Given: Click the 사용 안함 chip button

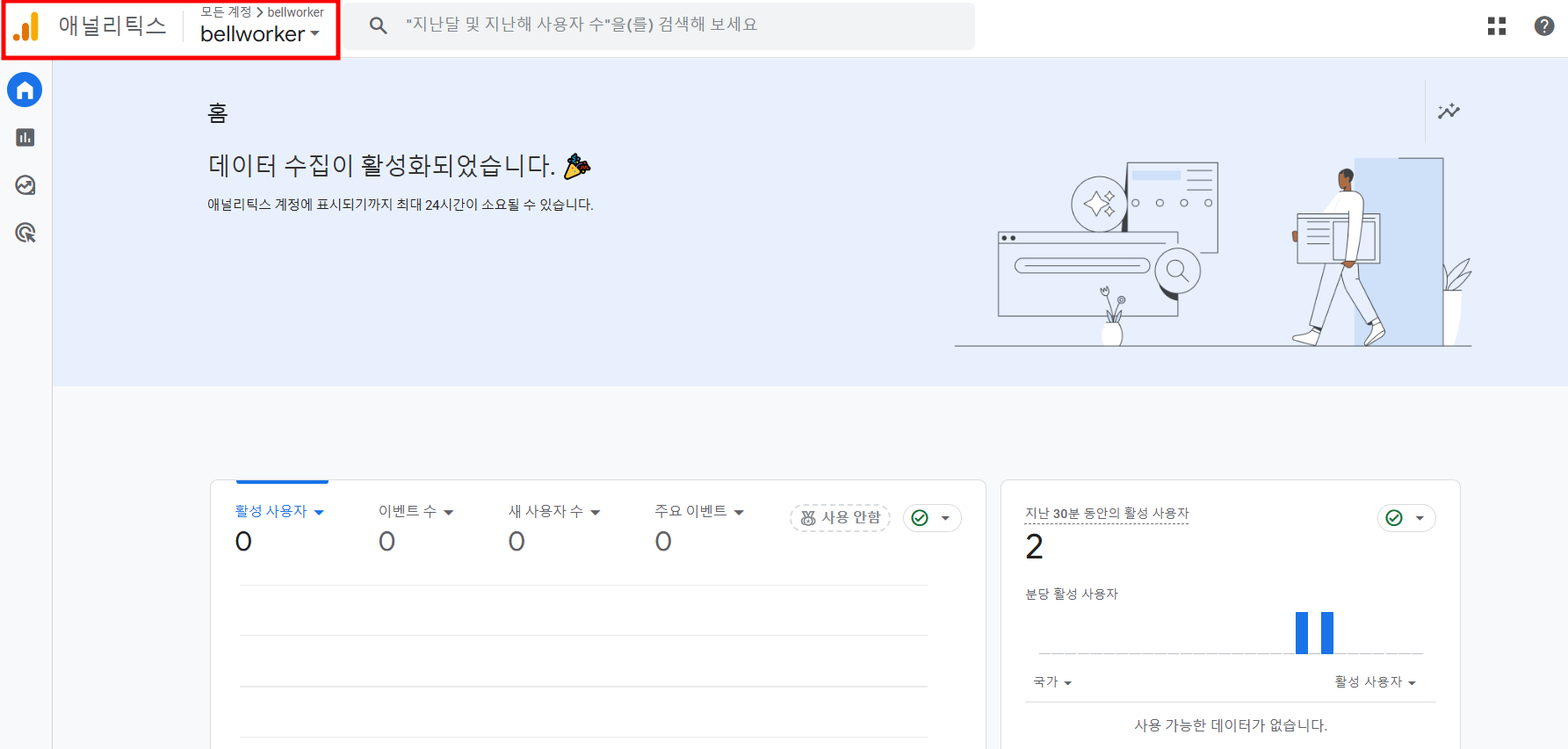Looking at the screenshot, I should [x=841, y=518].
